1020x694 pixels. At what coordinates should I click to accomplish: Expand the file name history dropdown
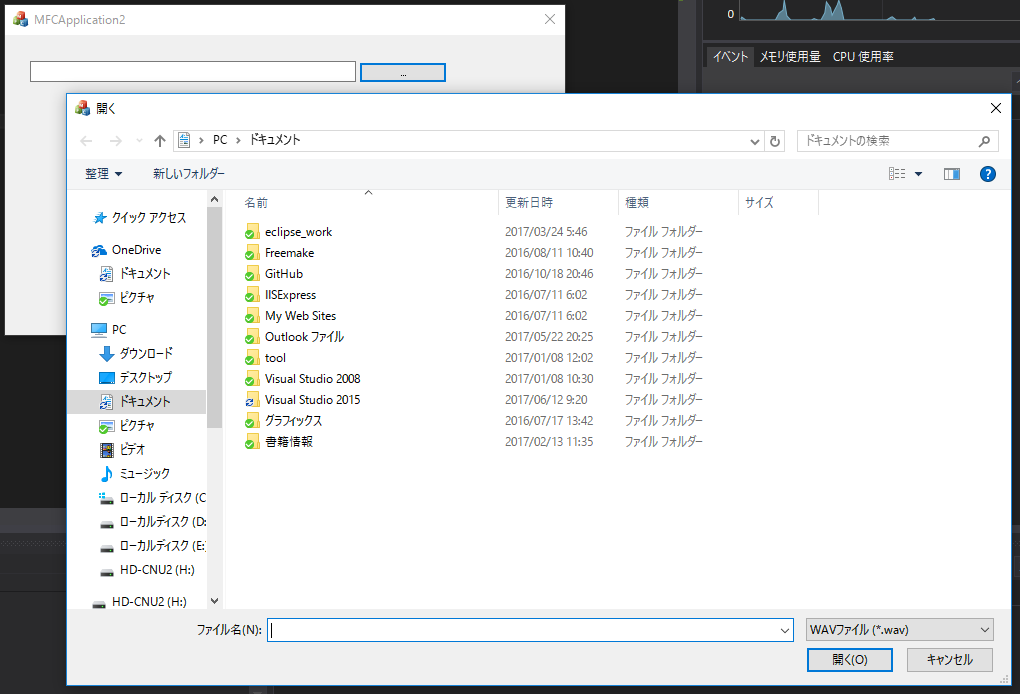(x=785, y=630)
